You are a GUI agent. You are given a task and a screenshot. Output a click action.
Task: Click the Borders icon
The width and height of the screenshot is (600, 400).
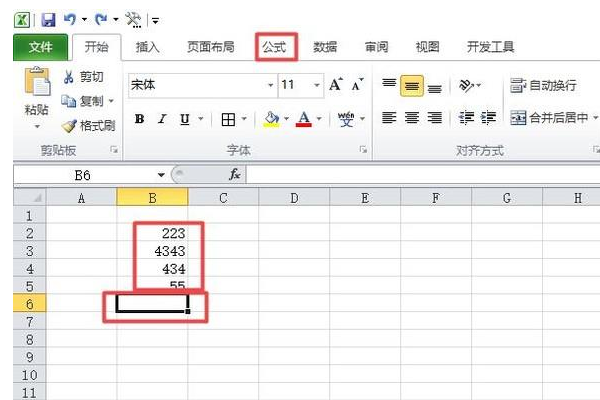click(228, 119)
